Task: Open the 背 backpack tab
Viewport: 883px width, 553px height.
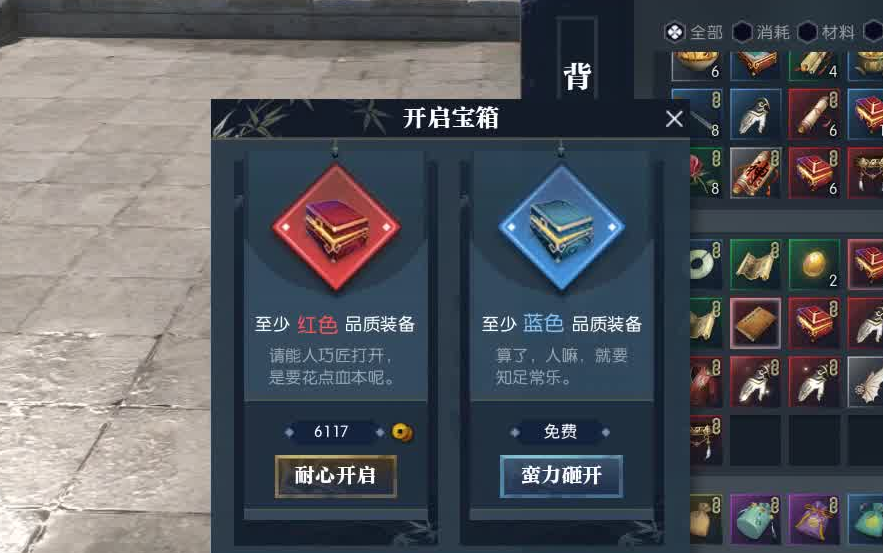Action: 577,76
